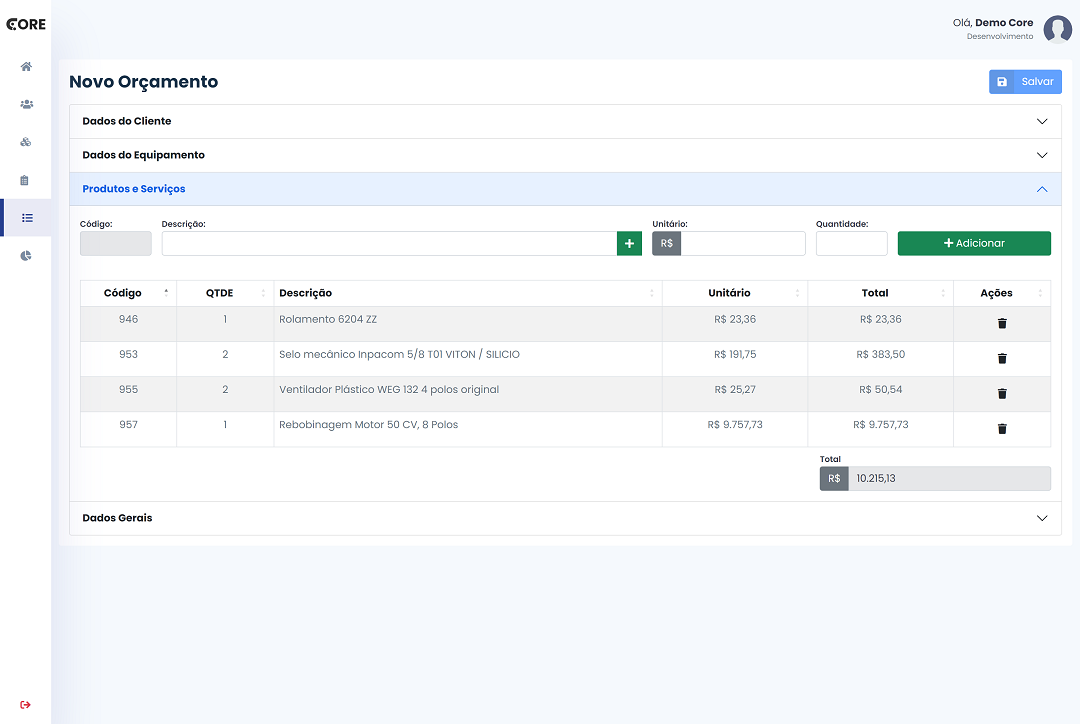Sort table by Total column header
The width and height of the screenshot is (1080, 724).
click(x=880, y=293)
